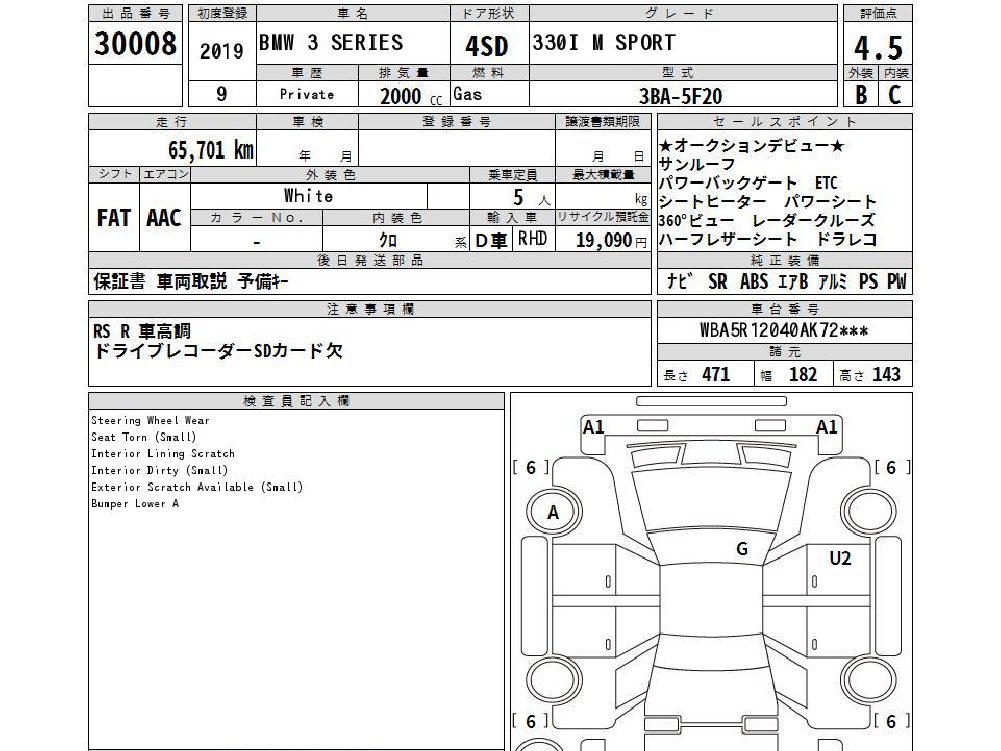Click the 車台番号 header
The width and height of the screenshot is (1001, 751).
[785, 309]
